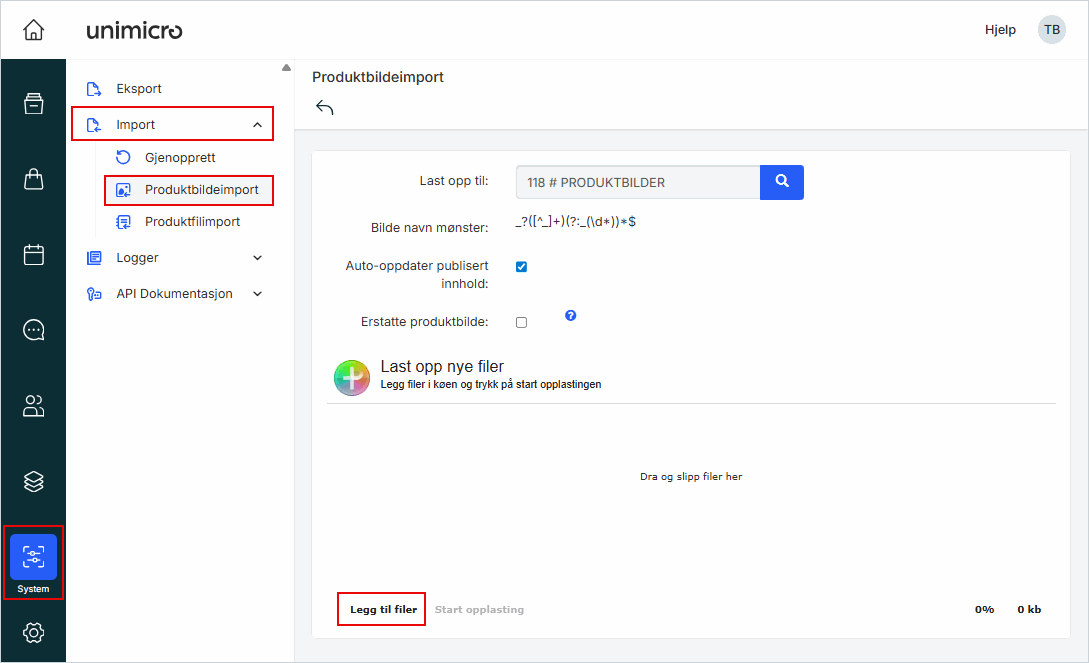Click the back arrow under Produktbildeimport
Screen dimensions: 1089x663
(x=324, y=108)
